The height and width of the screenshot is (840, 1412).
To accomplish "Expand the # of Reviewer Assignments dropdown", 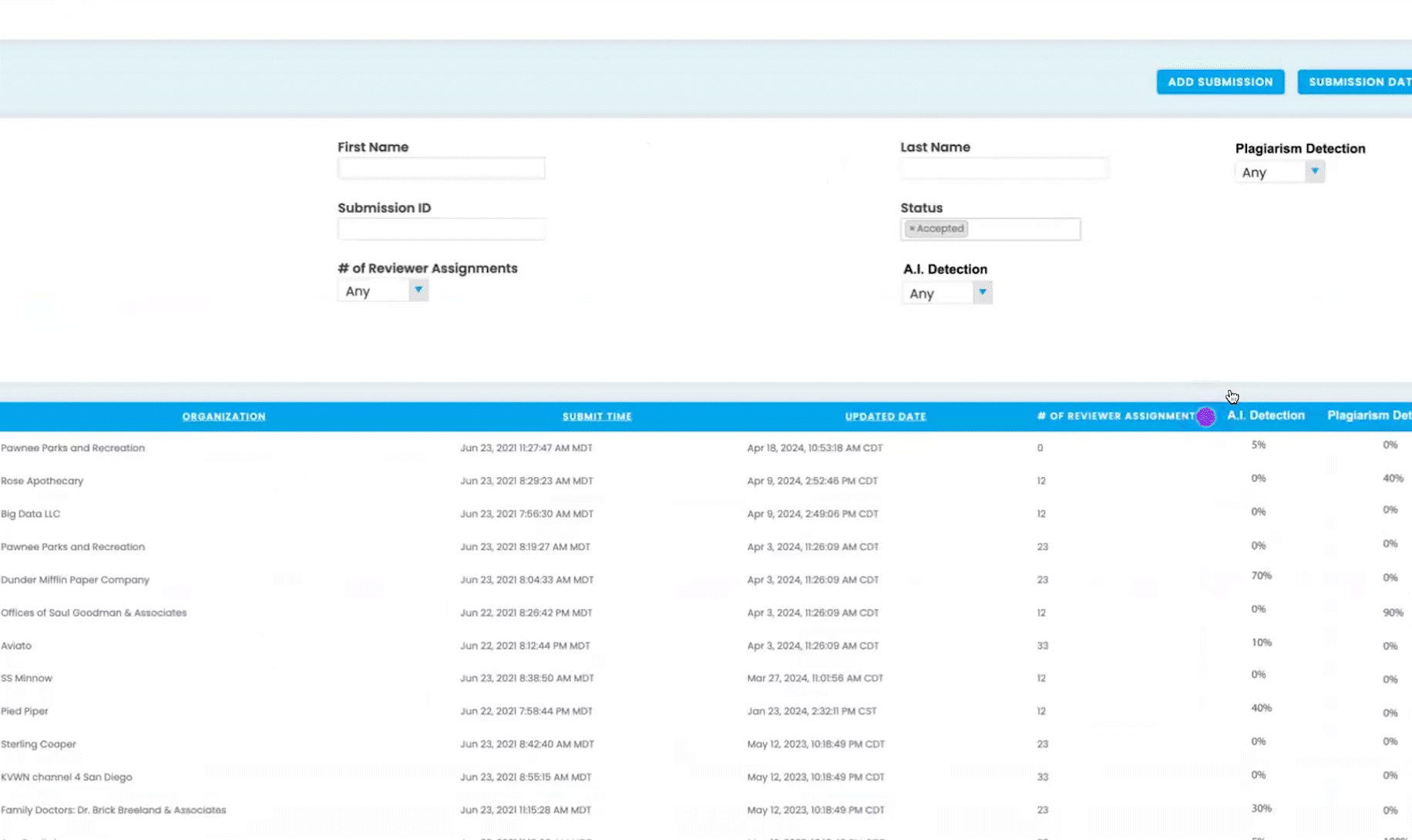I will (382, 291).
